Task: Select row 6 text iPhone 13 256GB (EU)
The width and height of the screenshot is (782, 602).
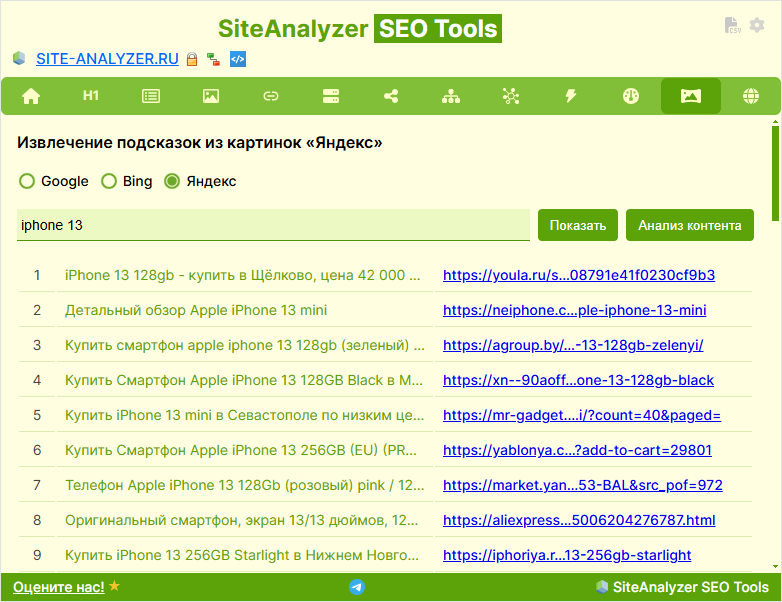Action: click(x=241, y=450)
